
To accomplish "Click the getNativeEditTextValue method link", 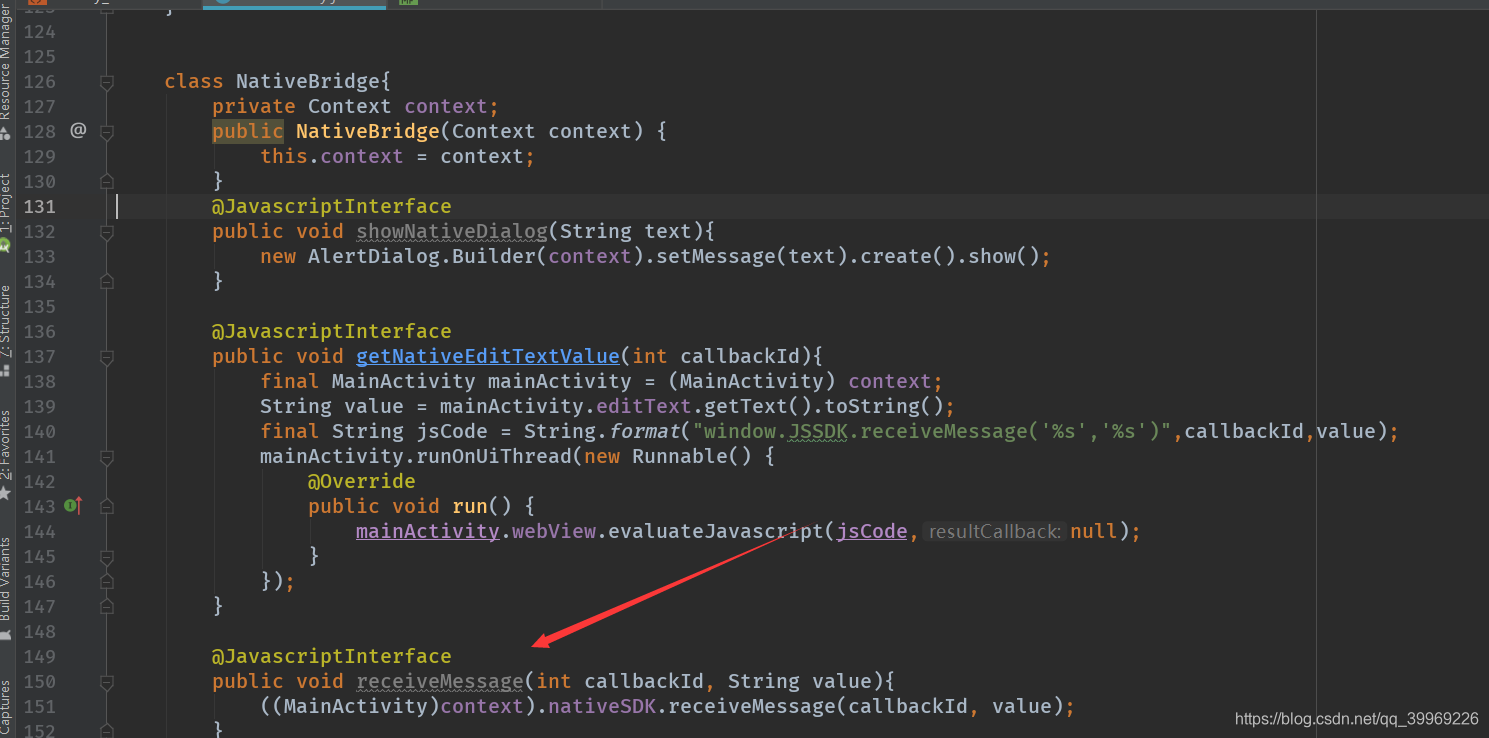I will pos(488,356).
